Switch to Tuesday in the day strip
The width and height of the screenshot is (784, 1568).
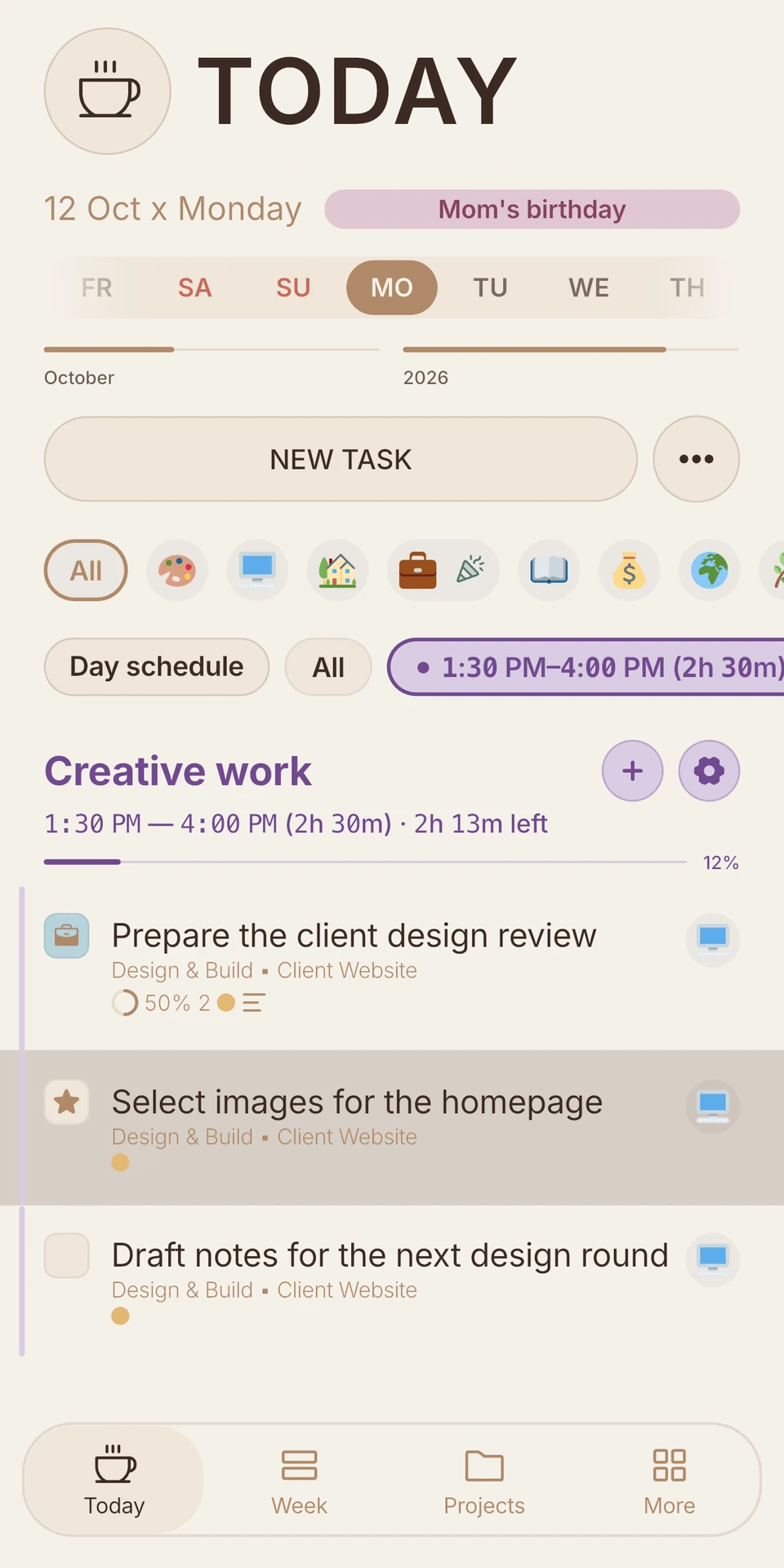[x=490, y=287]
